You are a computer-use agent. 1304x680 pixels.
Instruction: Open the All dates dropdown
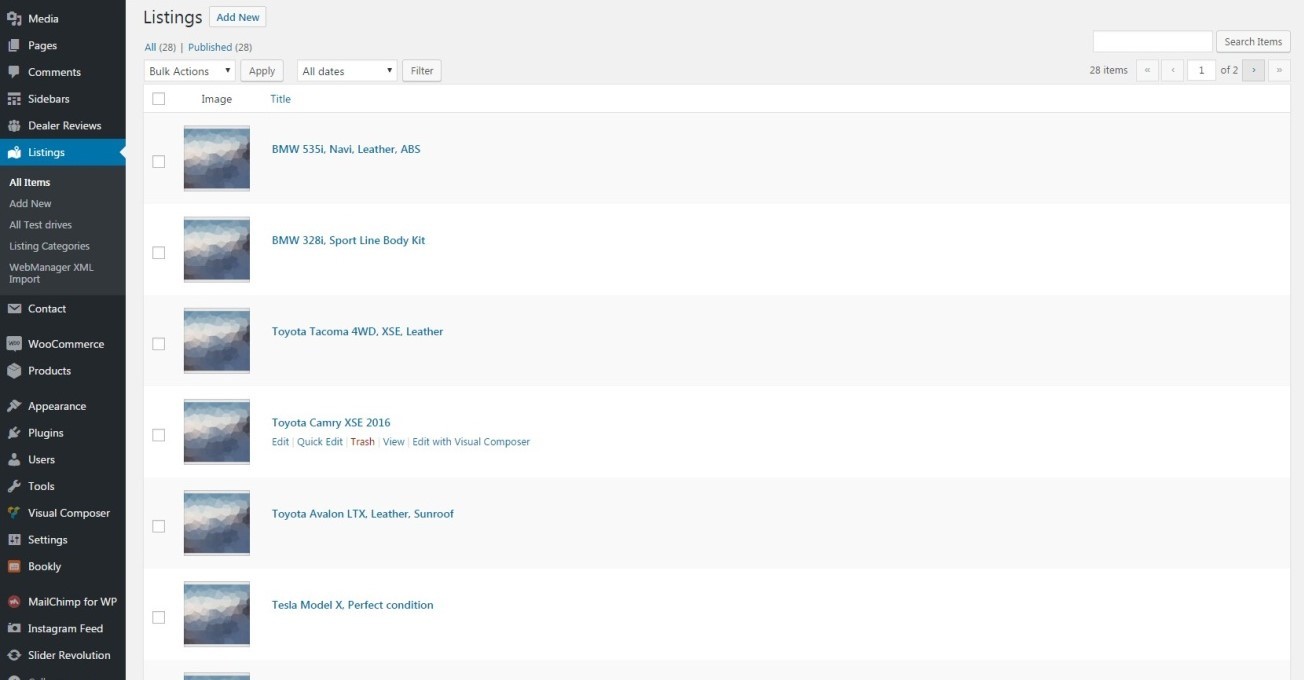pyautogui.click(x=347, y=71)
